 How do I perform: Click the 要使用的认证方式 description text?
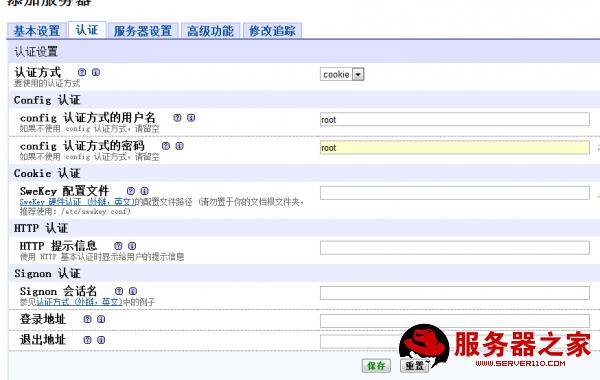tap(47, 83)
